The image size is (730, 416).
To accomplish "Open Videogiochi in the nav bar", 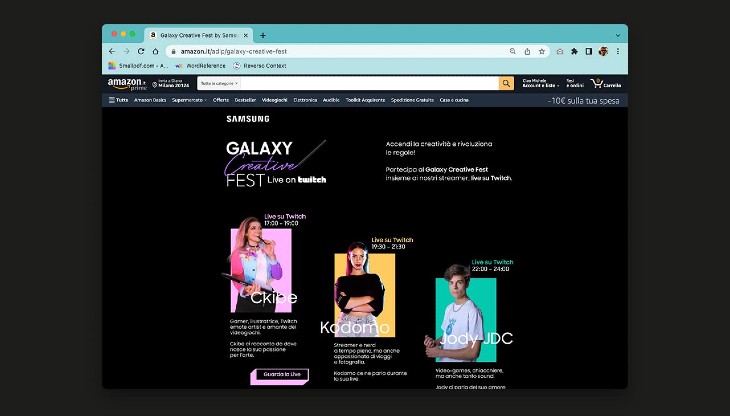I will click(274, 100).
